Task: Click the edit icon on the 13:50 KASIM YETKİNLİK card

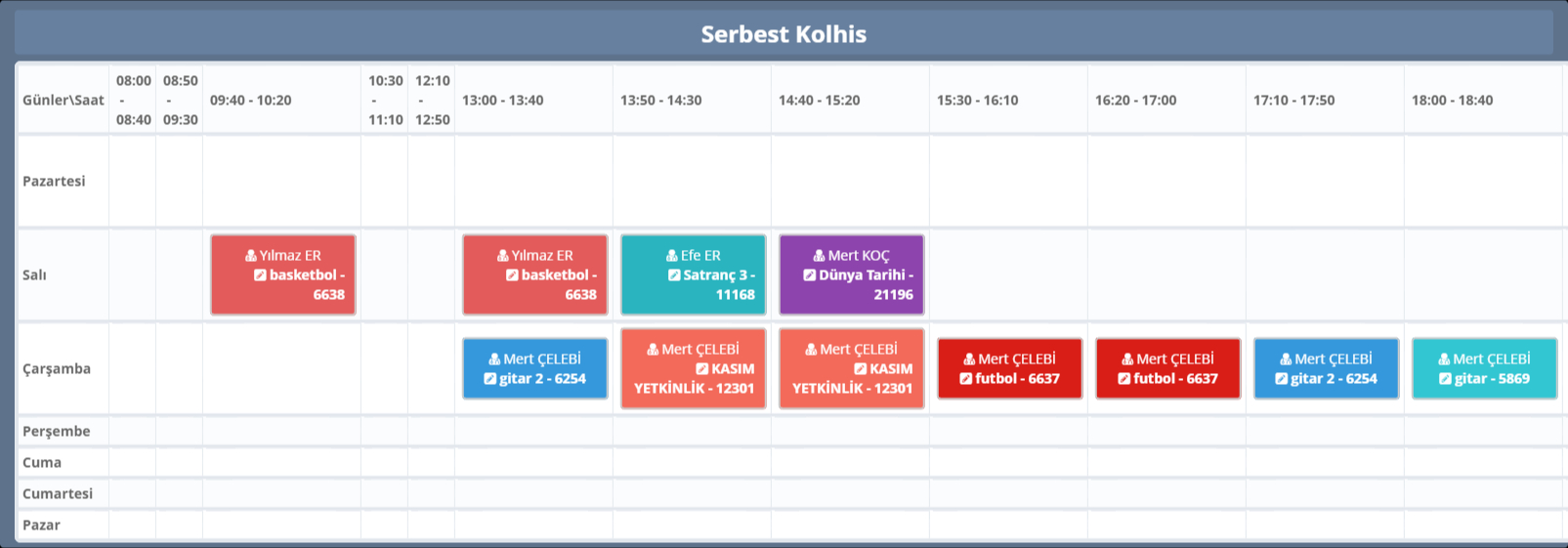Action: tap(701, 369)
